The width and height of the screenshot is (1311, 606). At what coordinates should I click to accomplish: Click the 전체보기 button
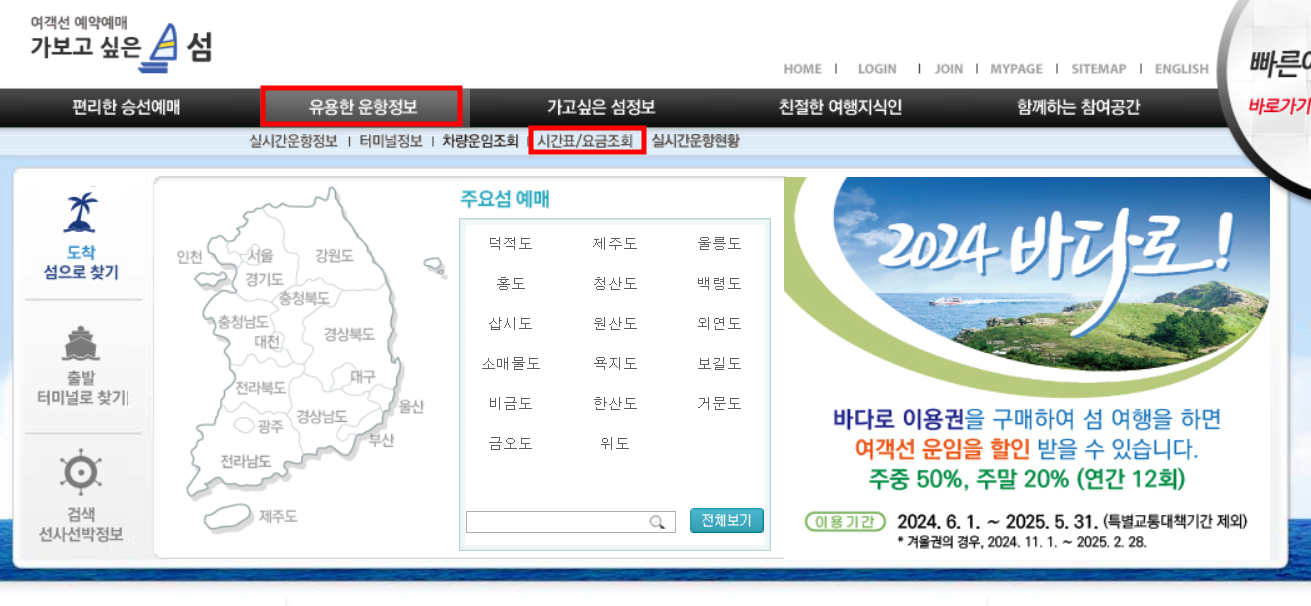[x=726, y=521]
